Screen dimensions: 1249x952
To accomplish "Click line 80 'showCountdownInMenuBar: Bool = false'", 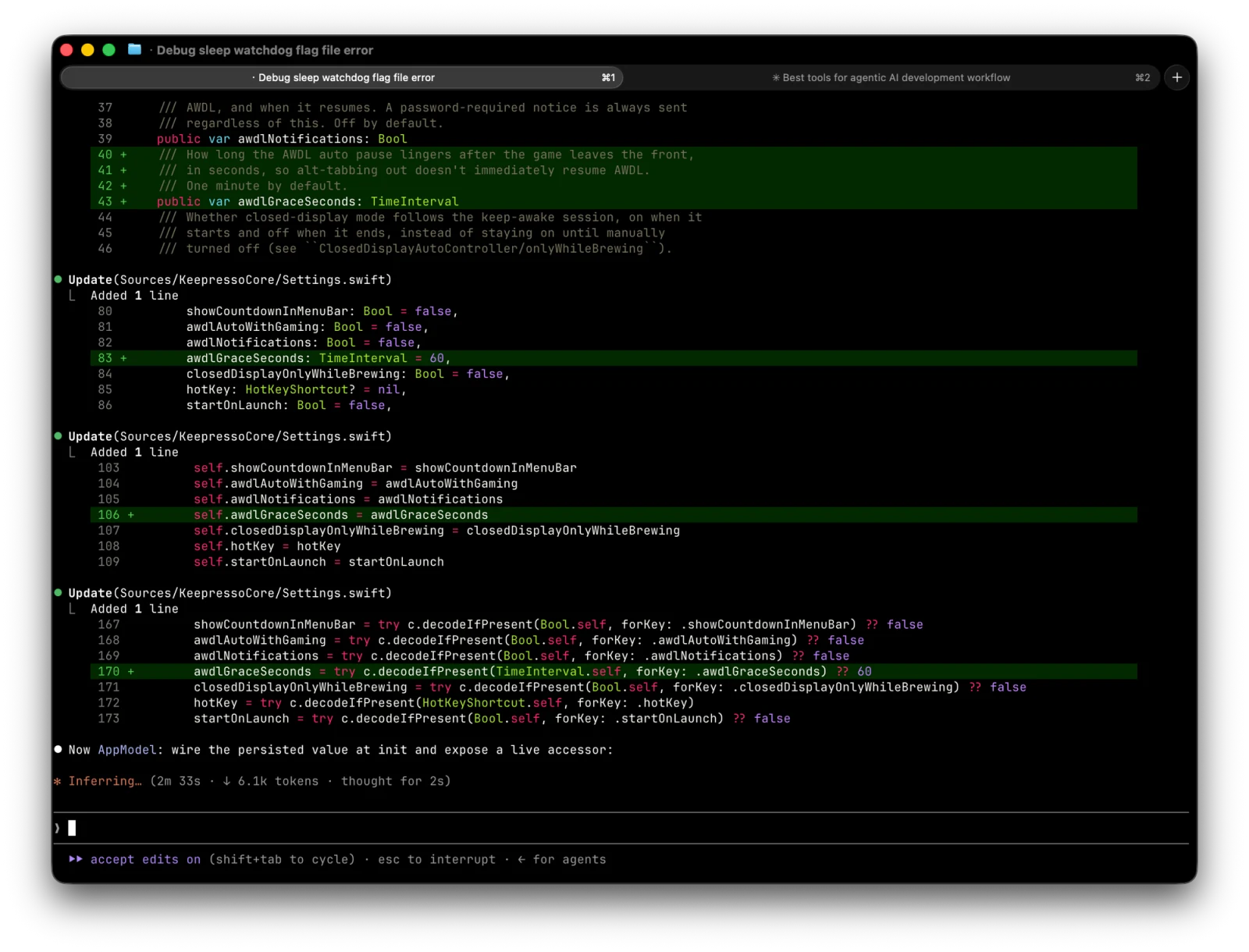I will 322,311.
